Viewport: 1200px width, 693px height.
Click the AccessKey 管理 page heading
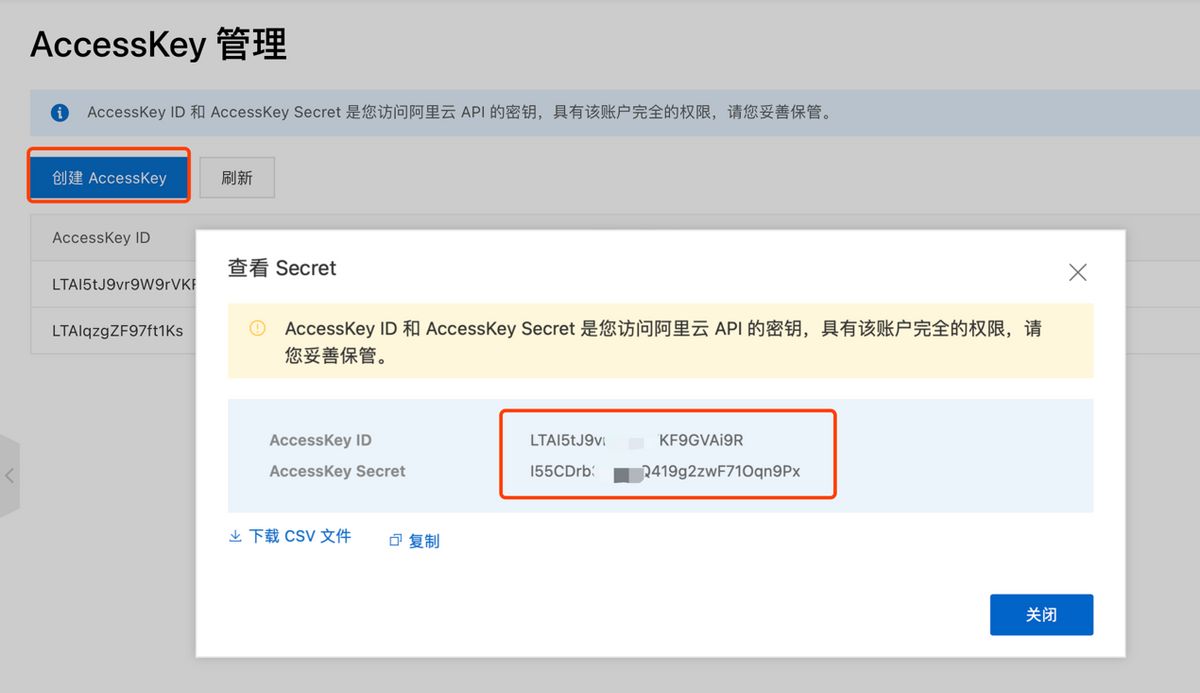[158, 45]
